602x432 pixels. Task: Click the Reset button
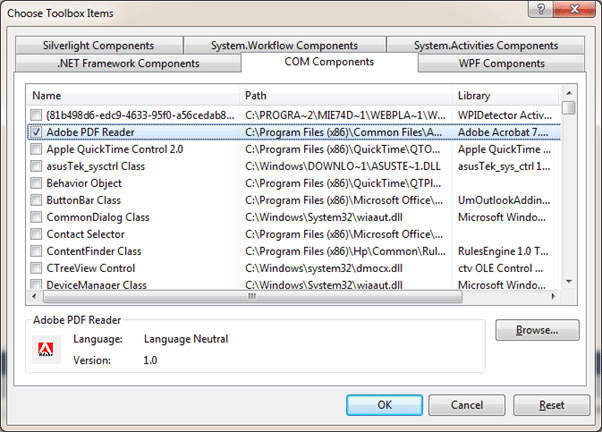[552, 405]
